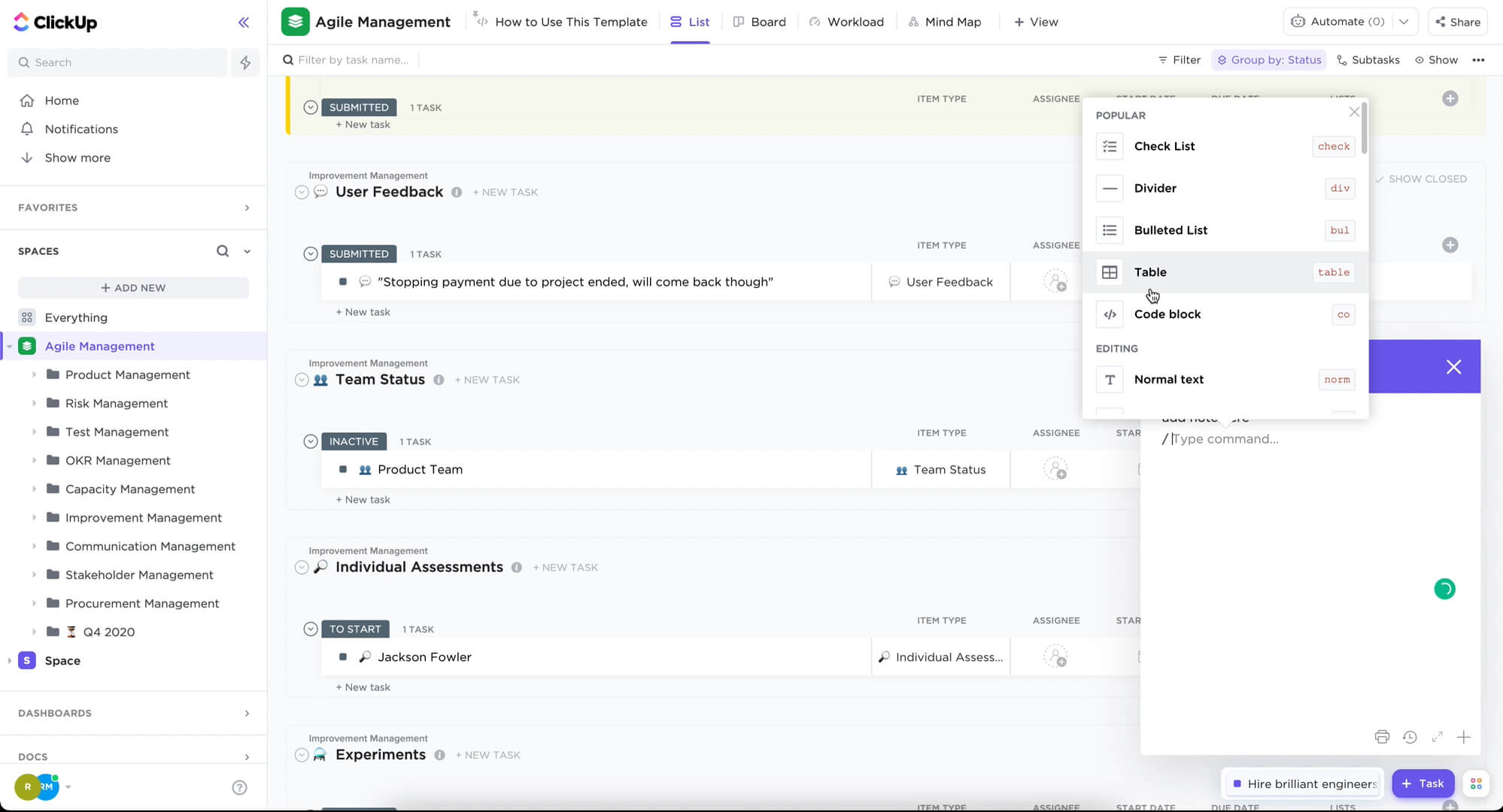Toggle the Inactive group collapse arrow
The width and height of the screenshot is (1503, 812).
(x=310, y=441)
